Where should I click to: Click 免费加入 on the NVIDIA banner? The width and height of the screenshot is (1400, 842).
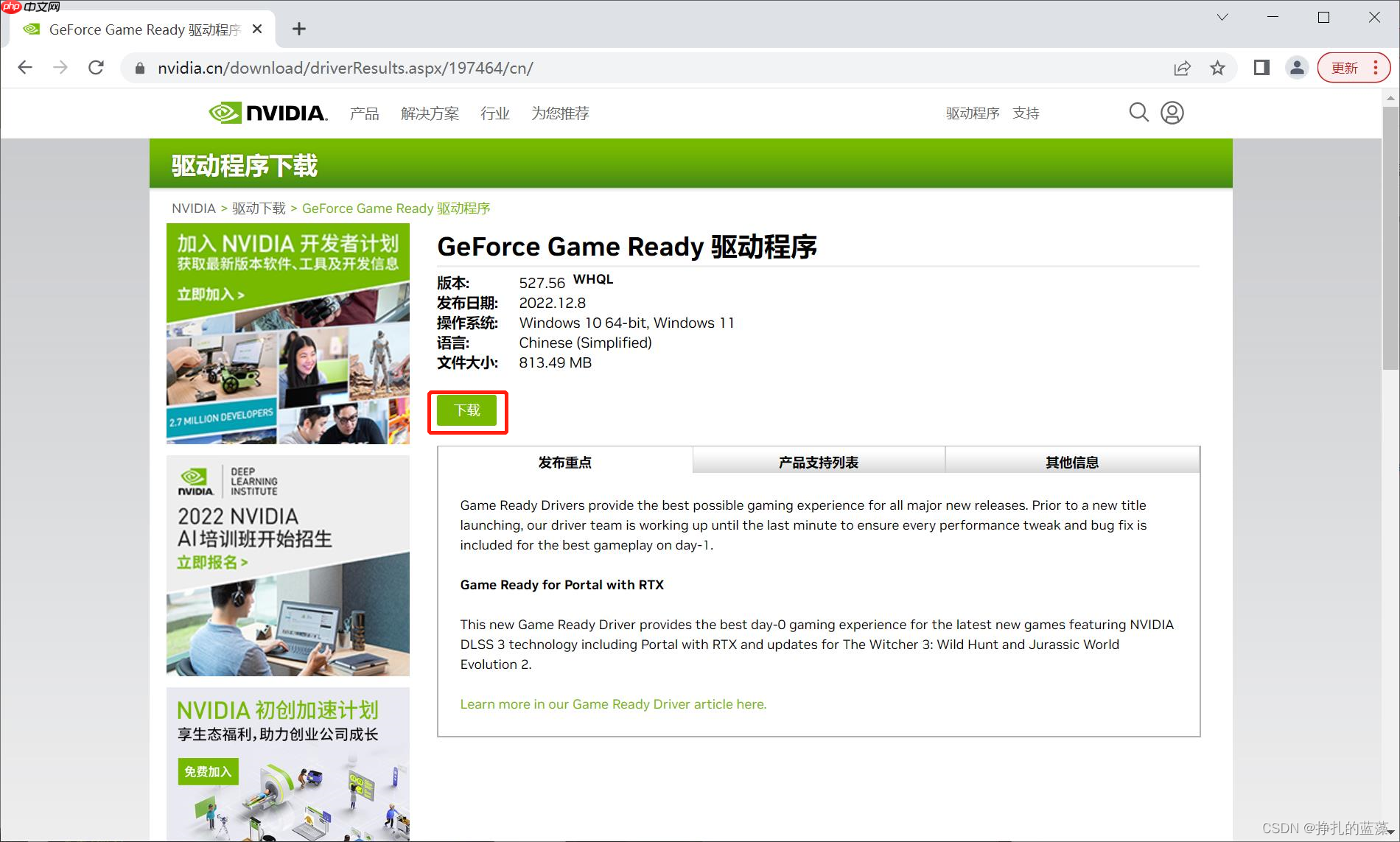(208, 771)
